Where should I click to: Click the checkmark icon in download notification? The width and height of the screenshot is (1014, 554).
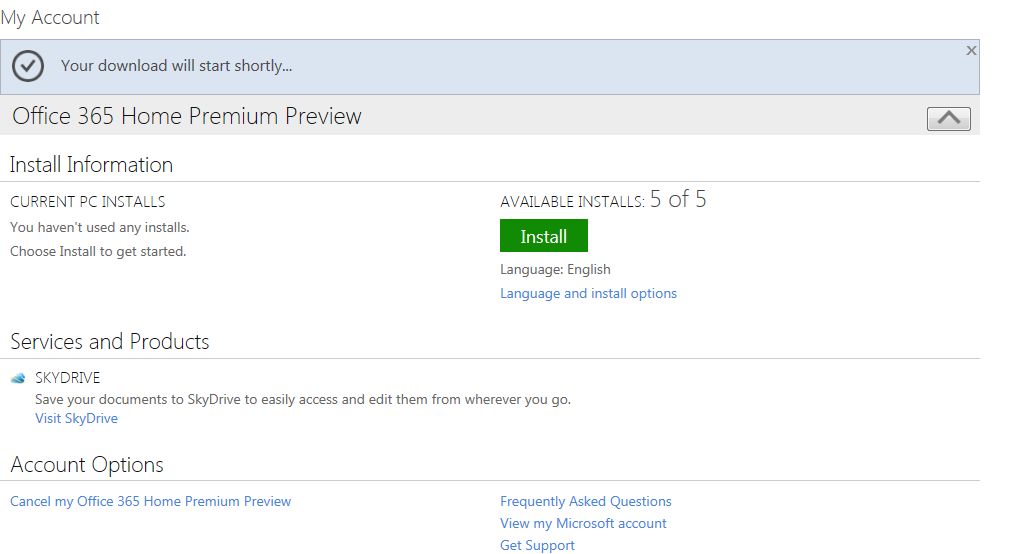point(28,66)
